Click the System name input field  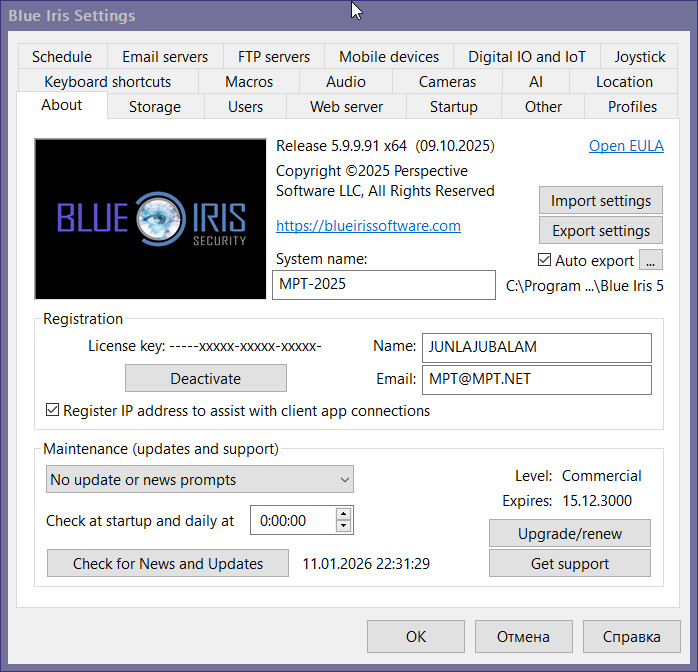(x=383, y=285)
